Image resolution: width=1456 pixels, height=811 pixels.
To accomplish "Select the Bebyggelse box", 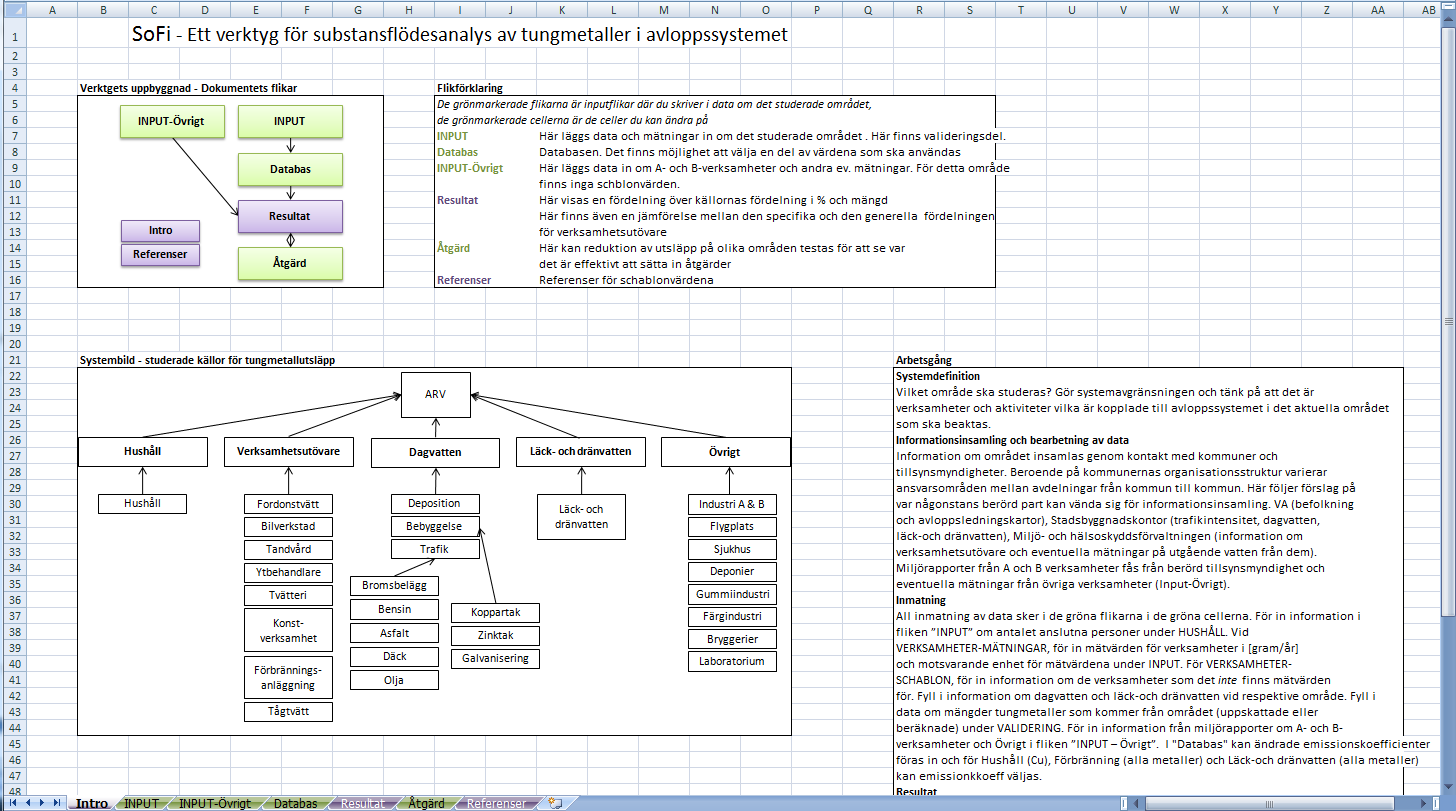I will pos(435,526).
